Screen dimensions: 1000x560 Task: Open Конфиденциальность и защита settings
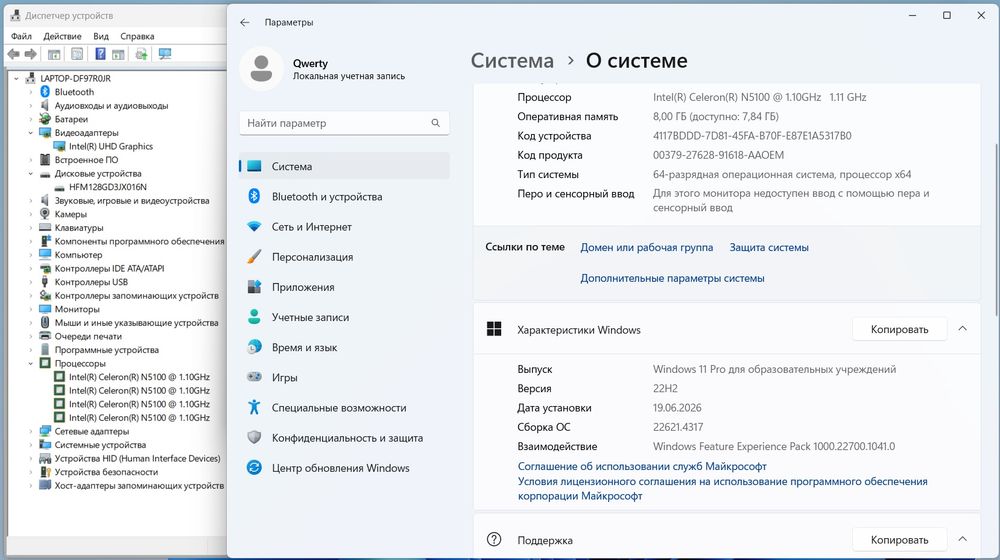(344, 438)
